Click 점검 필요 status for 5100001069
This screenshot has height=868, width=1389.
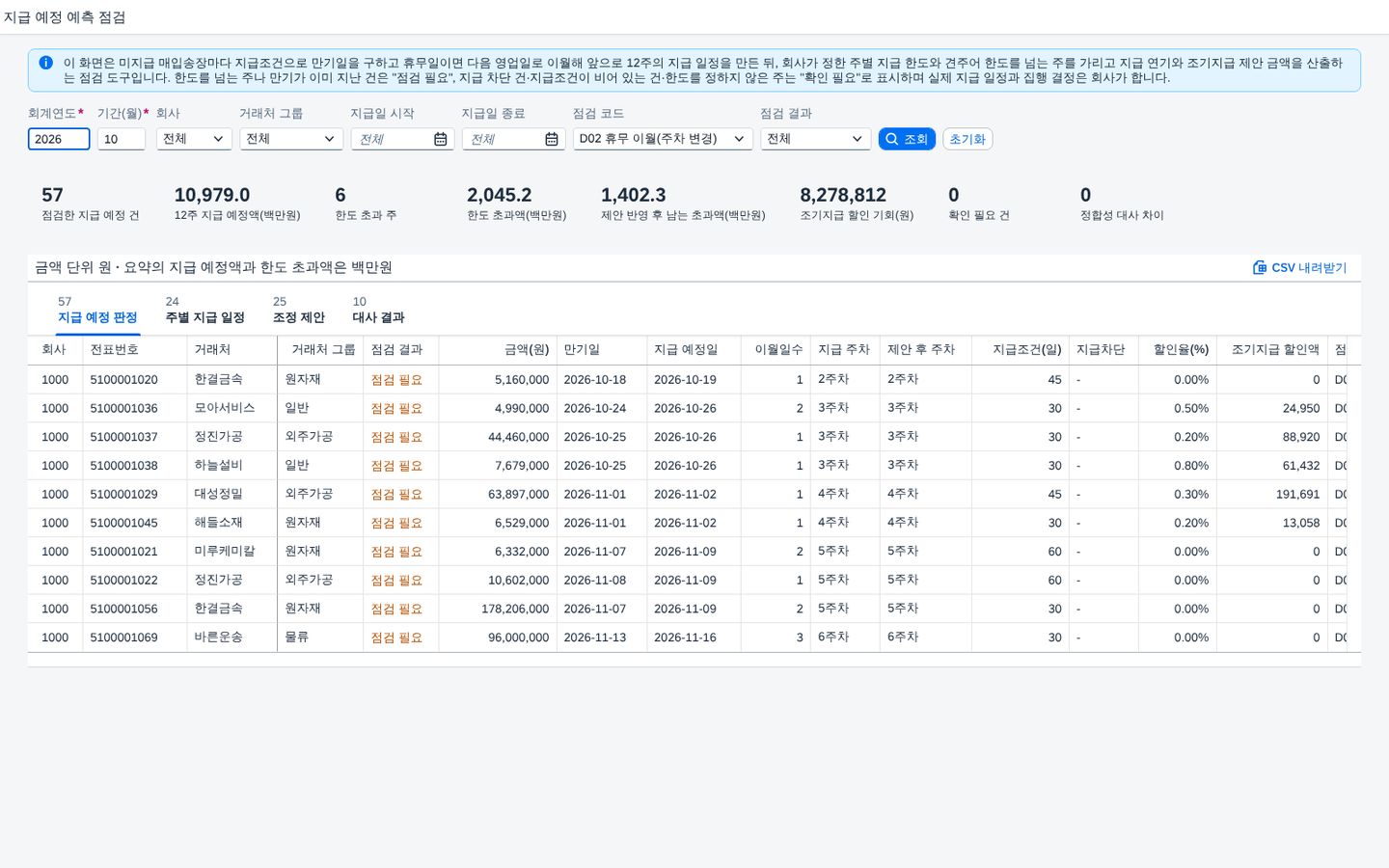tap(396, 637)
